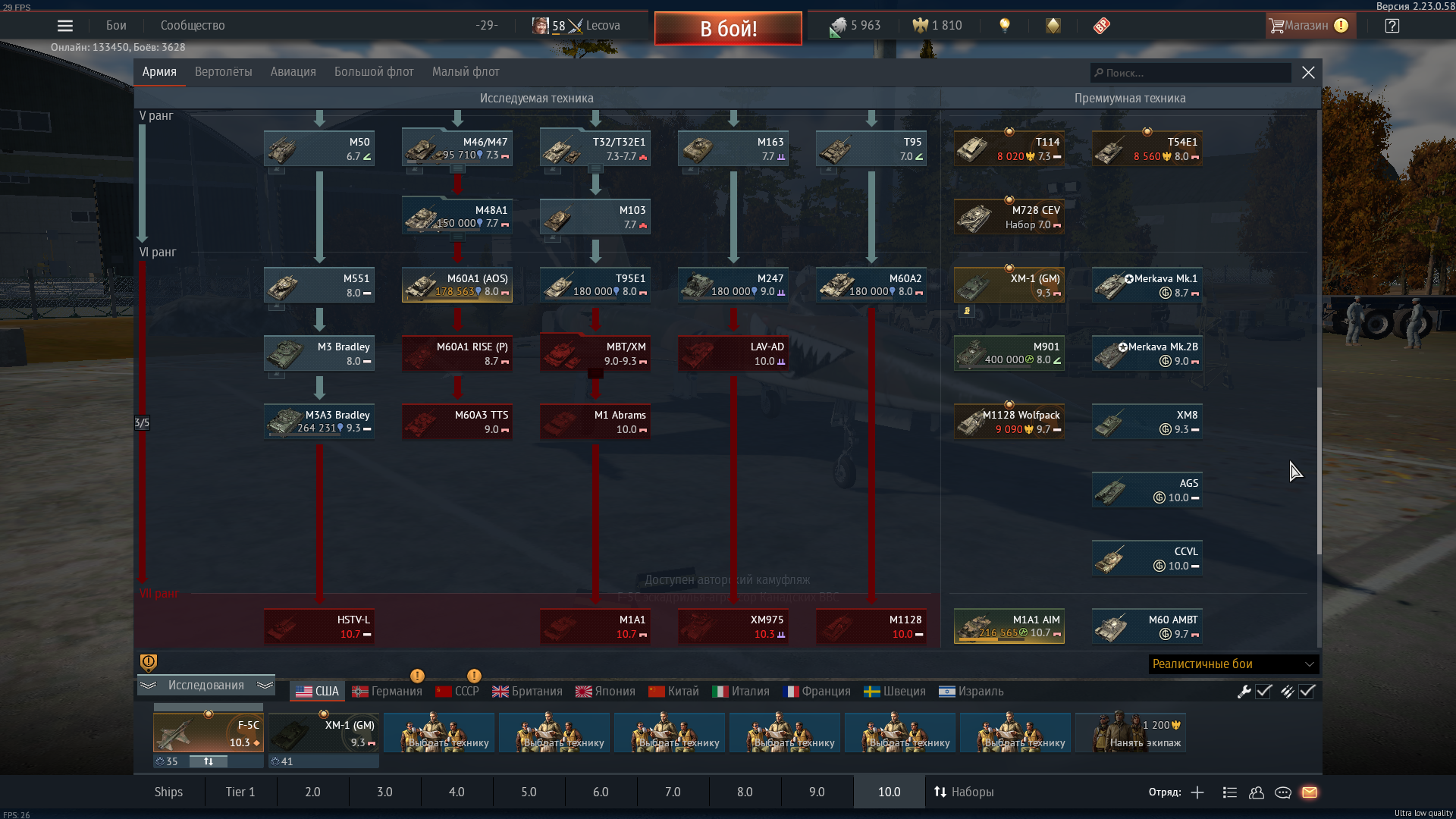Open the gold warbond shop icon
The height and width of the screenshot is (819, 1456).
click(x=1053, y=26)
